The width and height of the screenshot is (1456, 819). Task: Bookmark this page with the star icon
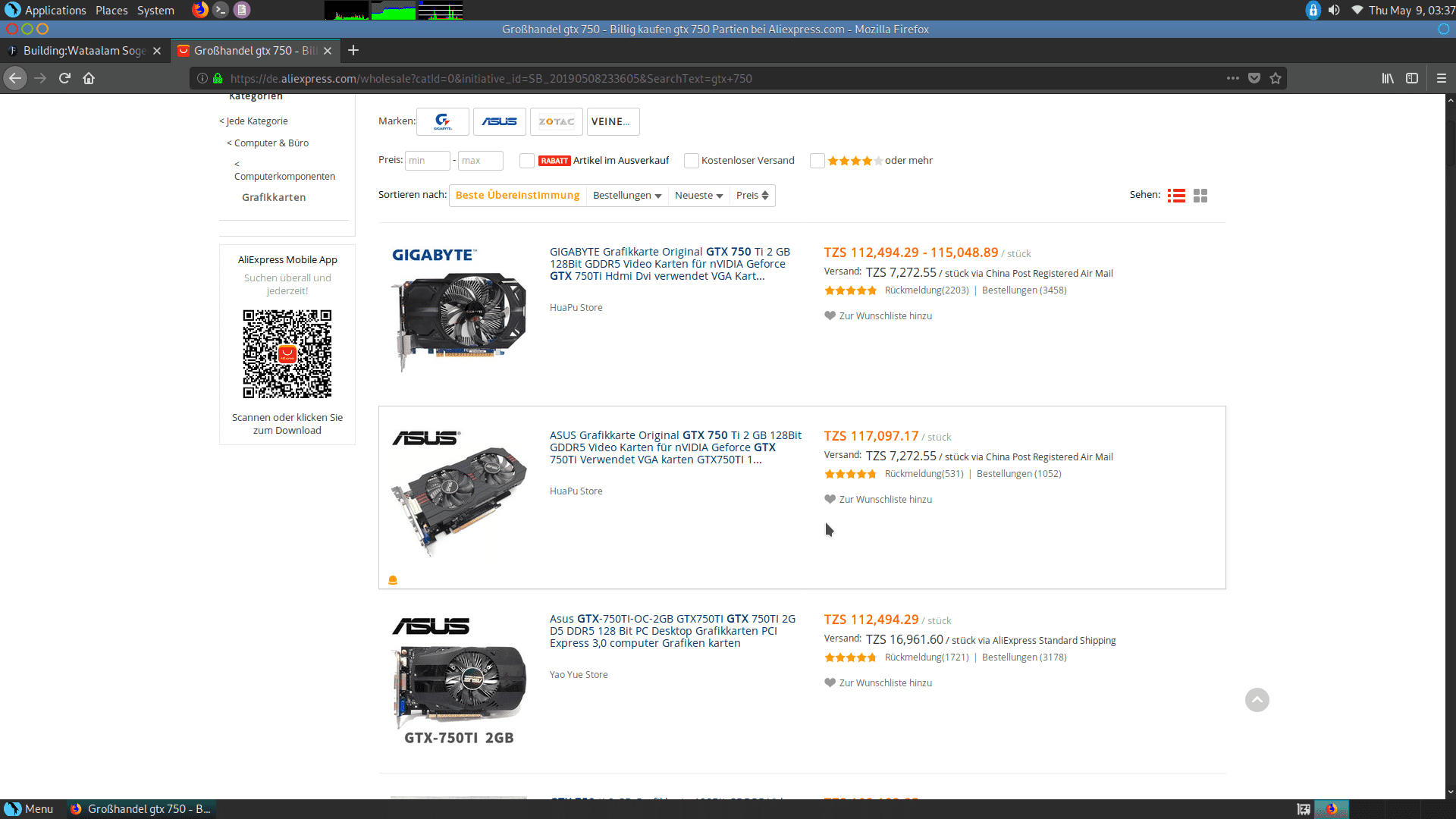pos(1276,78)
